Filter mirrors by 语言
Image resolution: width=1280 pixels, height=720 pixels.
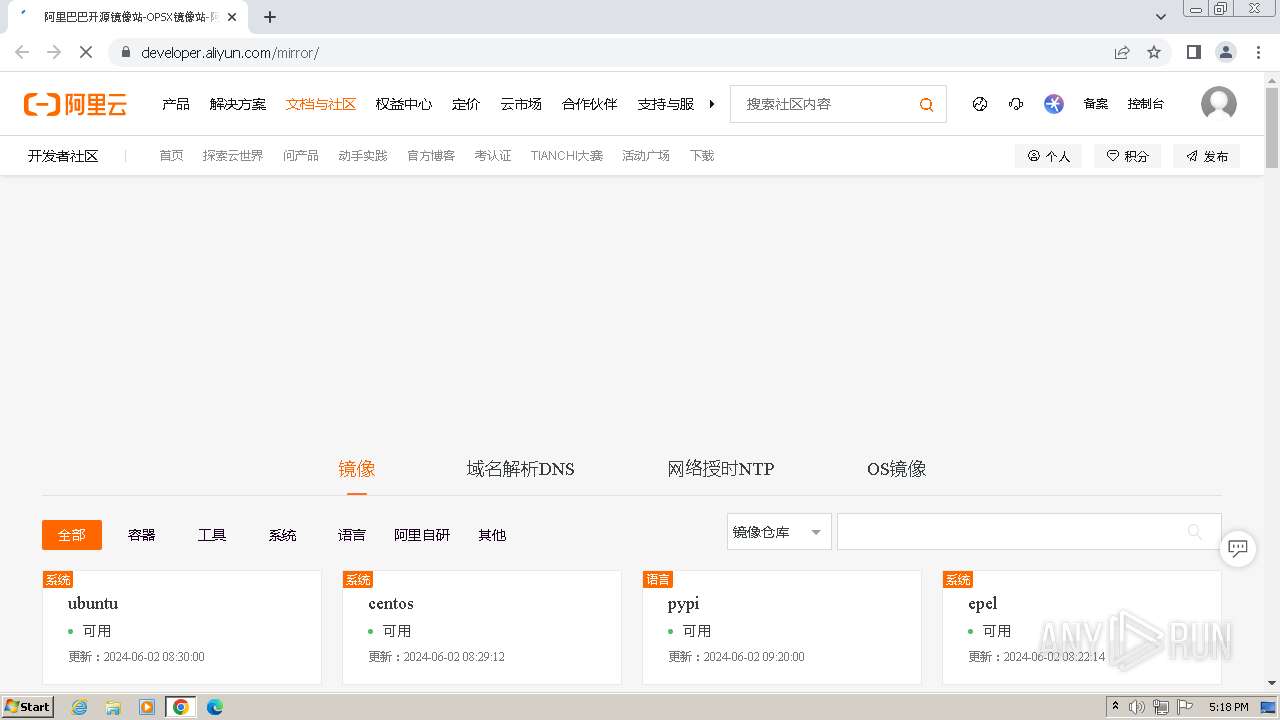[352, 535]
